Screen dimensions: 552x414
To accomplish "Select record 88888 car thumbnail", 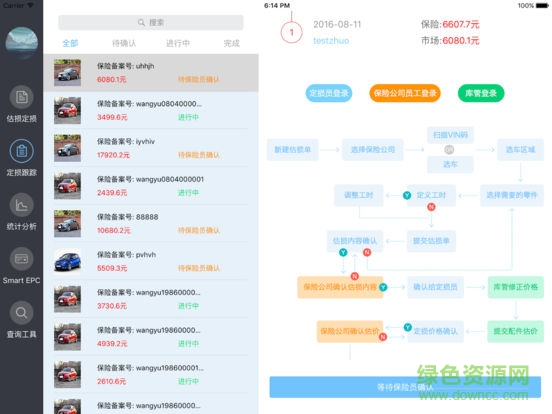I will click(x=67, y=224).
